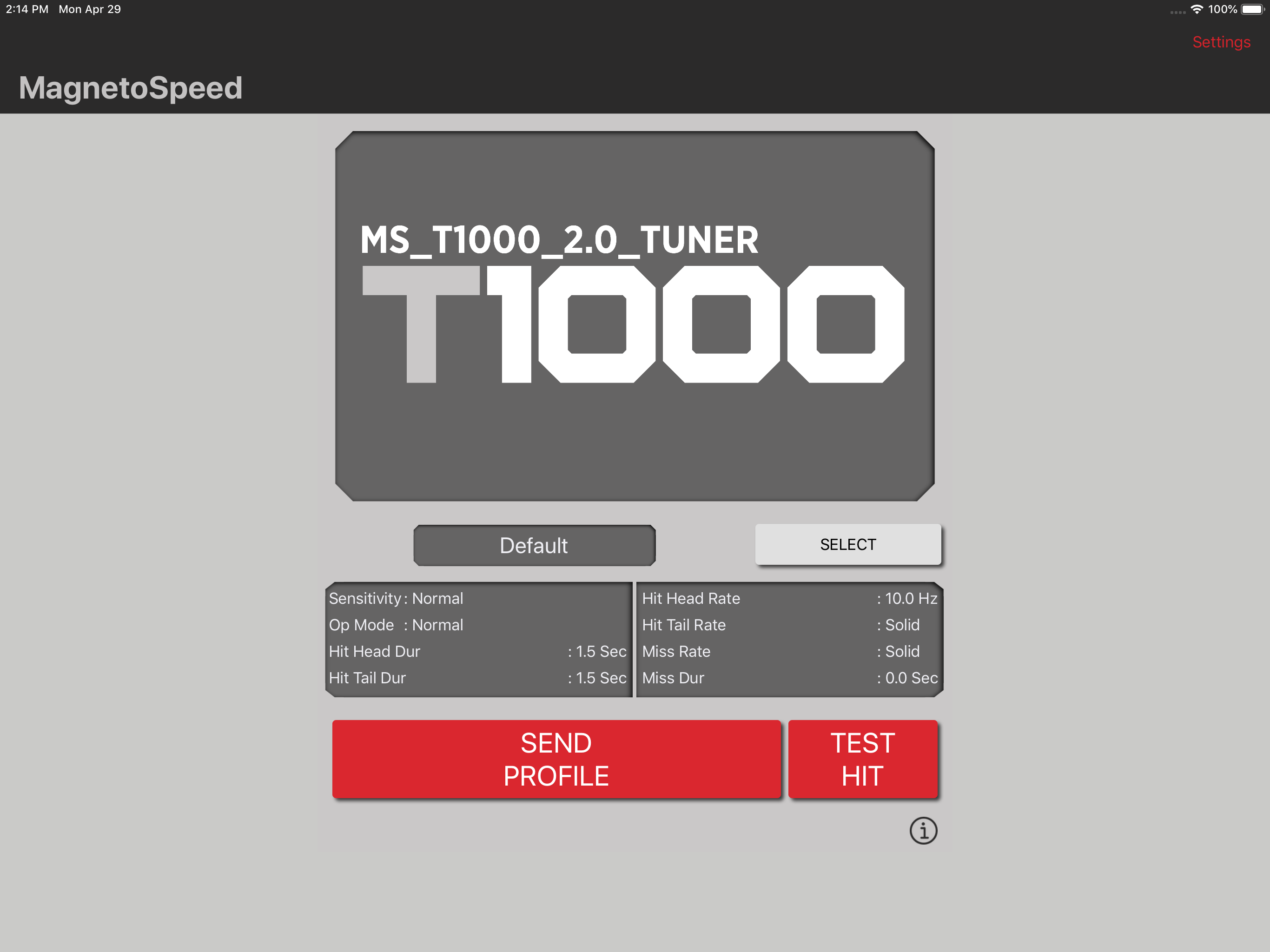Image resolution: width=1270 pixels, height=952 pixels.
Task: Tap the Hit Tail Rate Solid row
Action: tap(789, 625)
